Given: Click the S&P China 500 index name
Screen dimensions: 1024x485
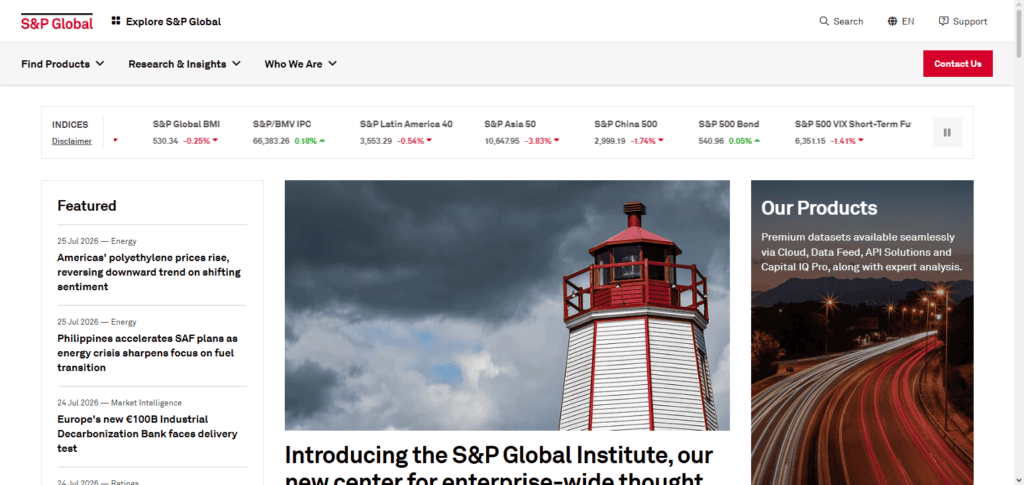Looking at the screenshot, I should [626, 124].
